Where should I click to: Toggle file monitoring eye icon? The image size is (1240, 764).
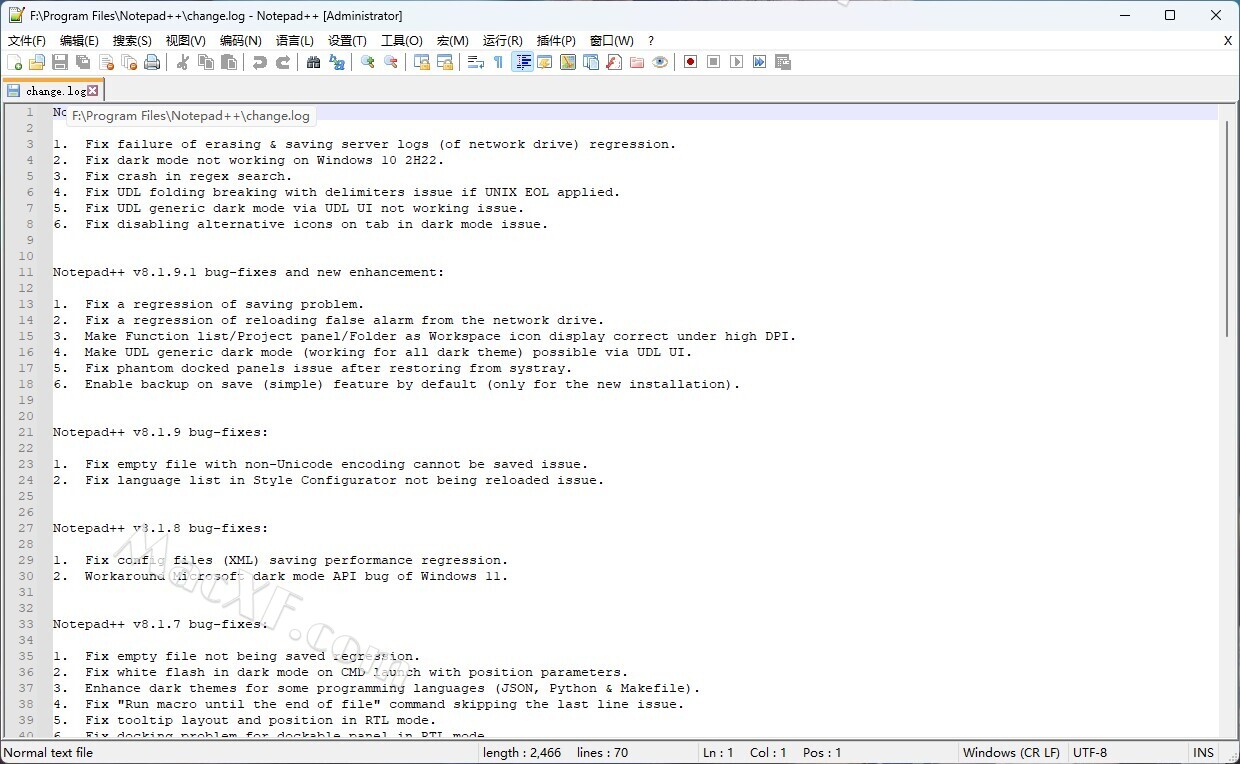click(660, 62)
